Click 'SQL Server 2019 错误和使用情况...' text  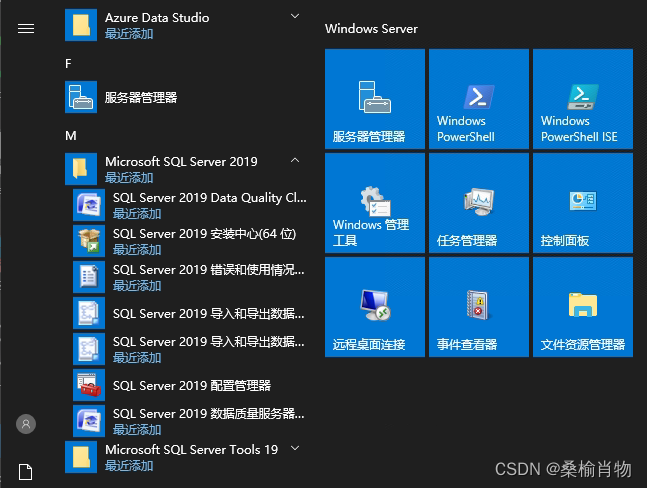(x=209, y=270)
